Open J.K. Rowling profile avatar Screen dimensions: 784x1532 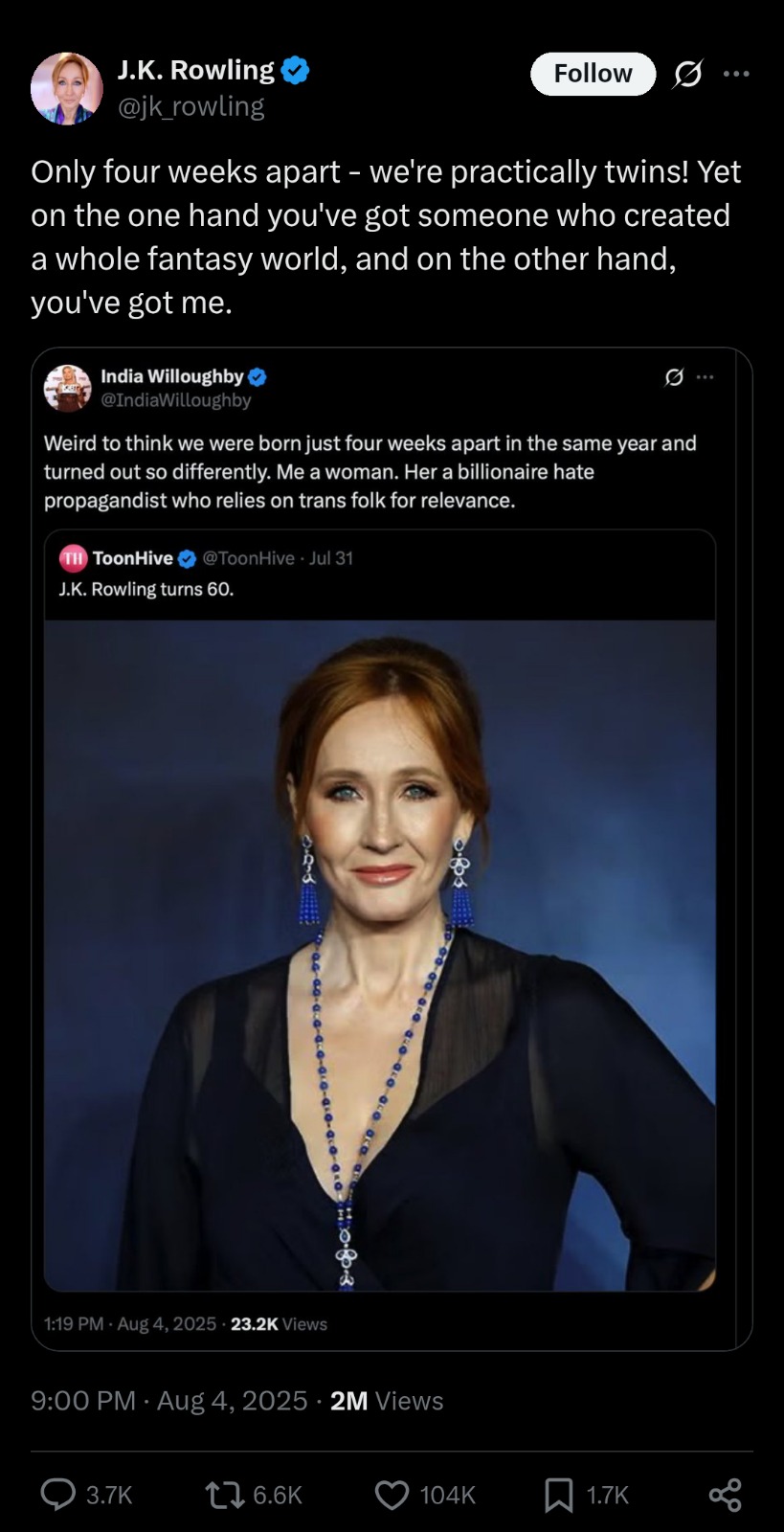point(66,88)
